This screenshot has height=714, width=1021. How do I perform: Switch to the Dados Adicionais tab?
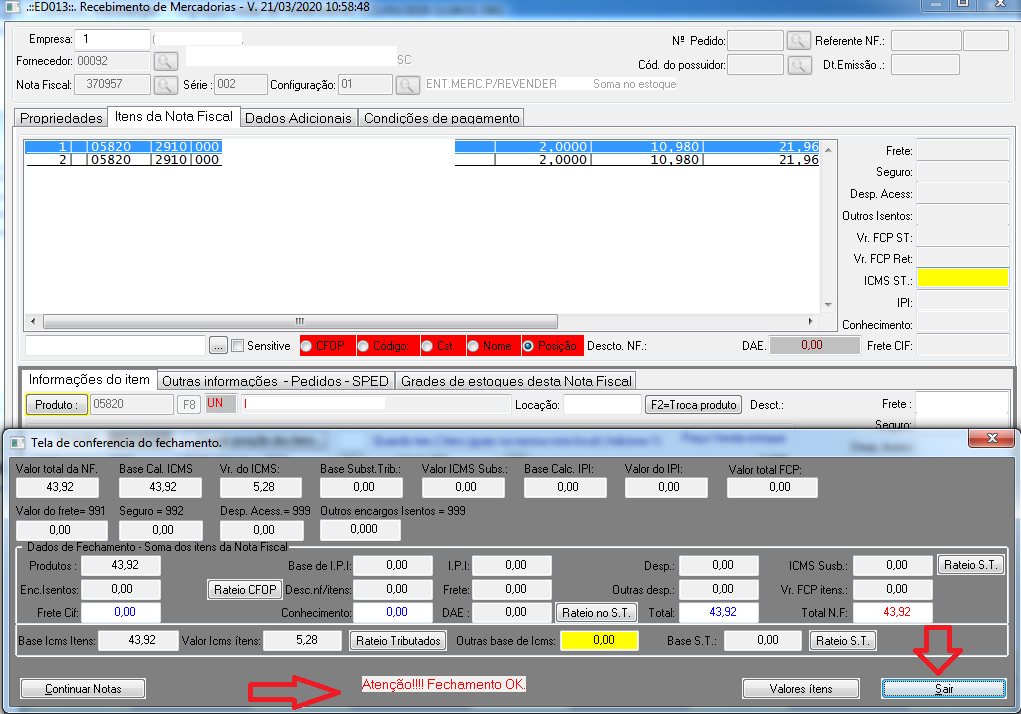coord(298,118)
